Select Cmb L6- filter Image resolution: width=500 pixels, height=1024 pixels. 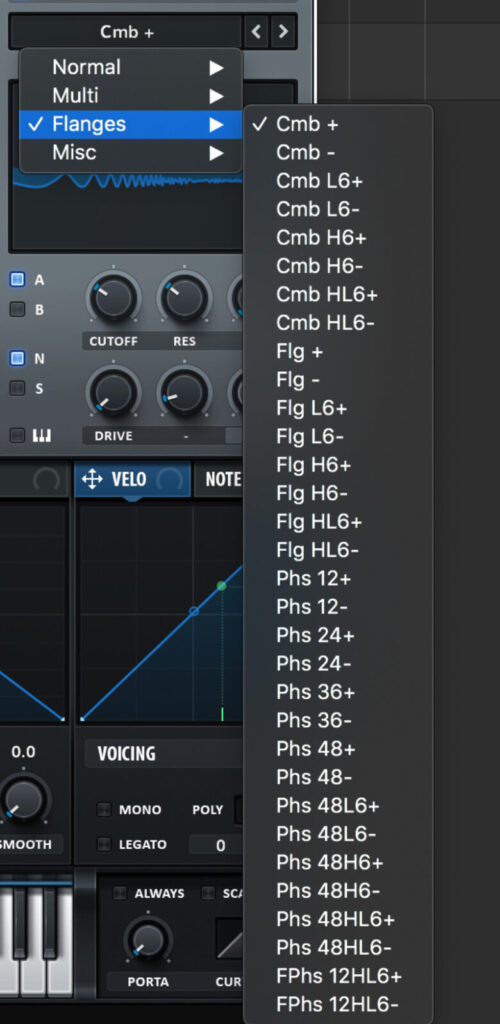pyautogui.click(x=337, y=210)
